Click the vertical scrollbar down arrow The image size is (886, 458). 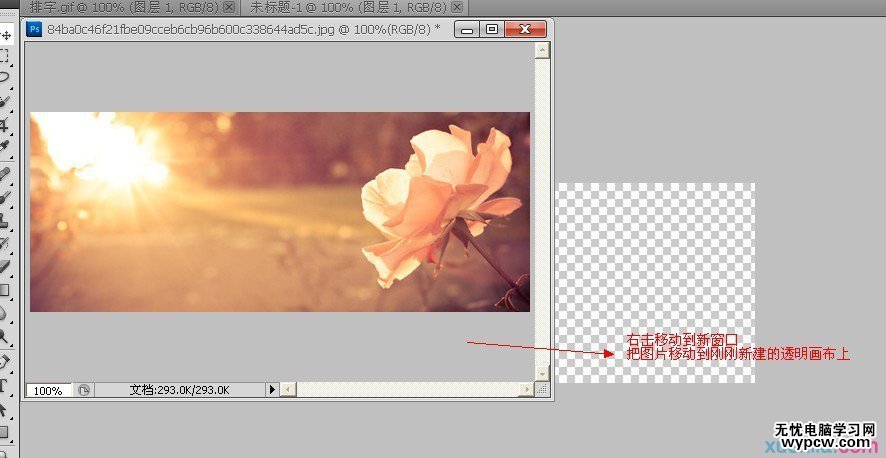[542, 373]
